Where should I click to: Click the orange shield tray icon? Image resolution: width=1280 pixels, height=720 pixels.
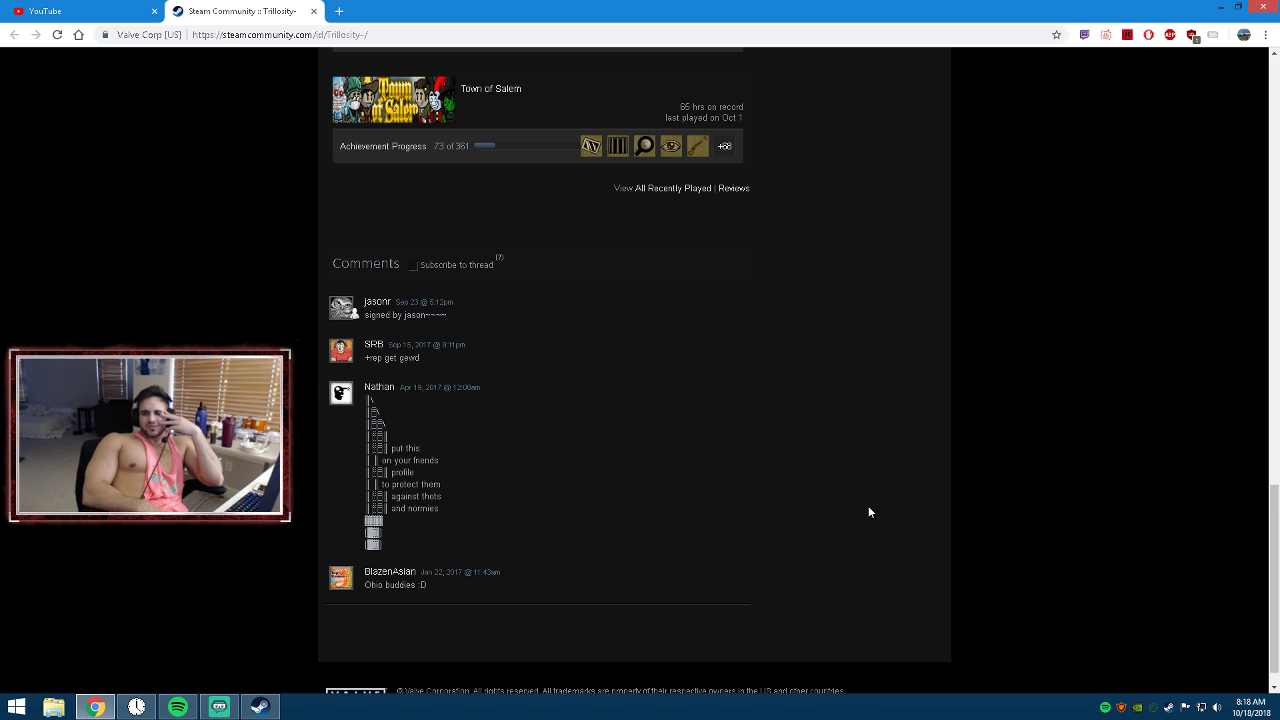pos(1121,707)
